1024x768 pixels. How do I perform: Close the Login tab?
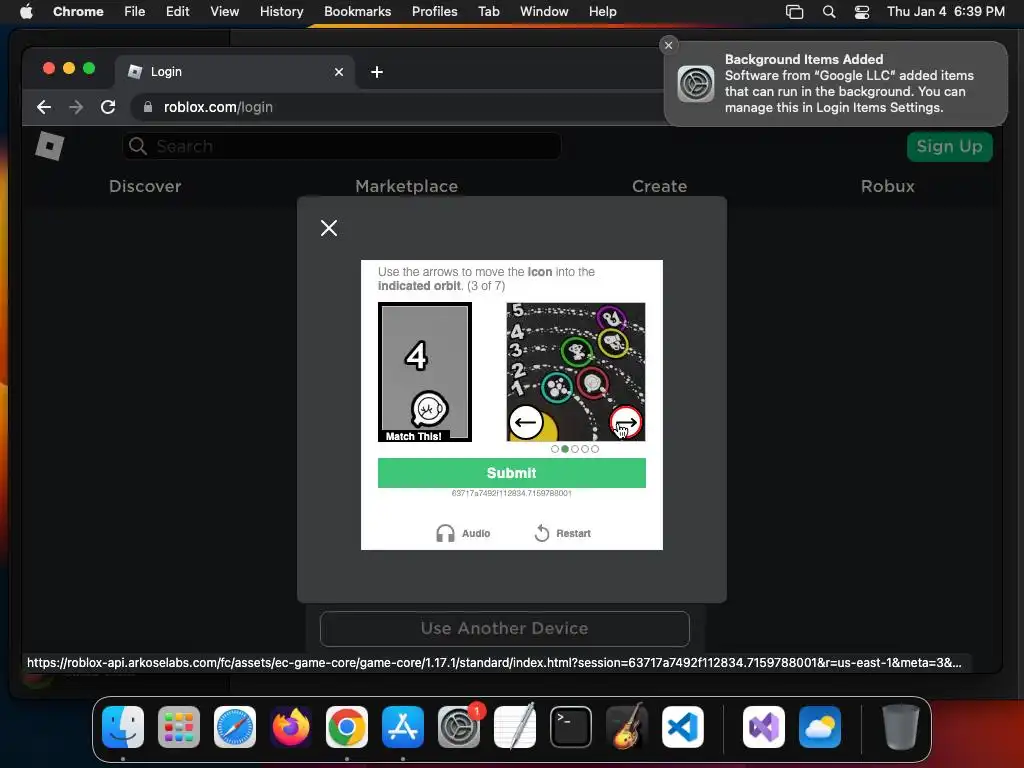pyautogui.click(x=339, y=72)
